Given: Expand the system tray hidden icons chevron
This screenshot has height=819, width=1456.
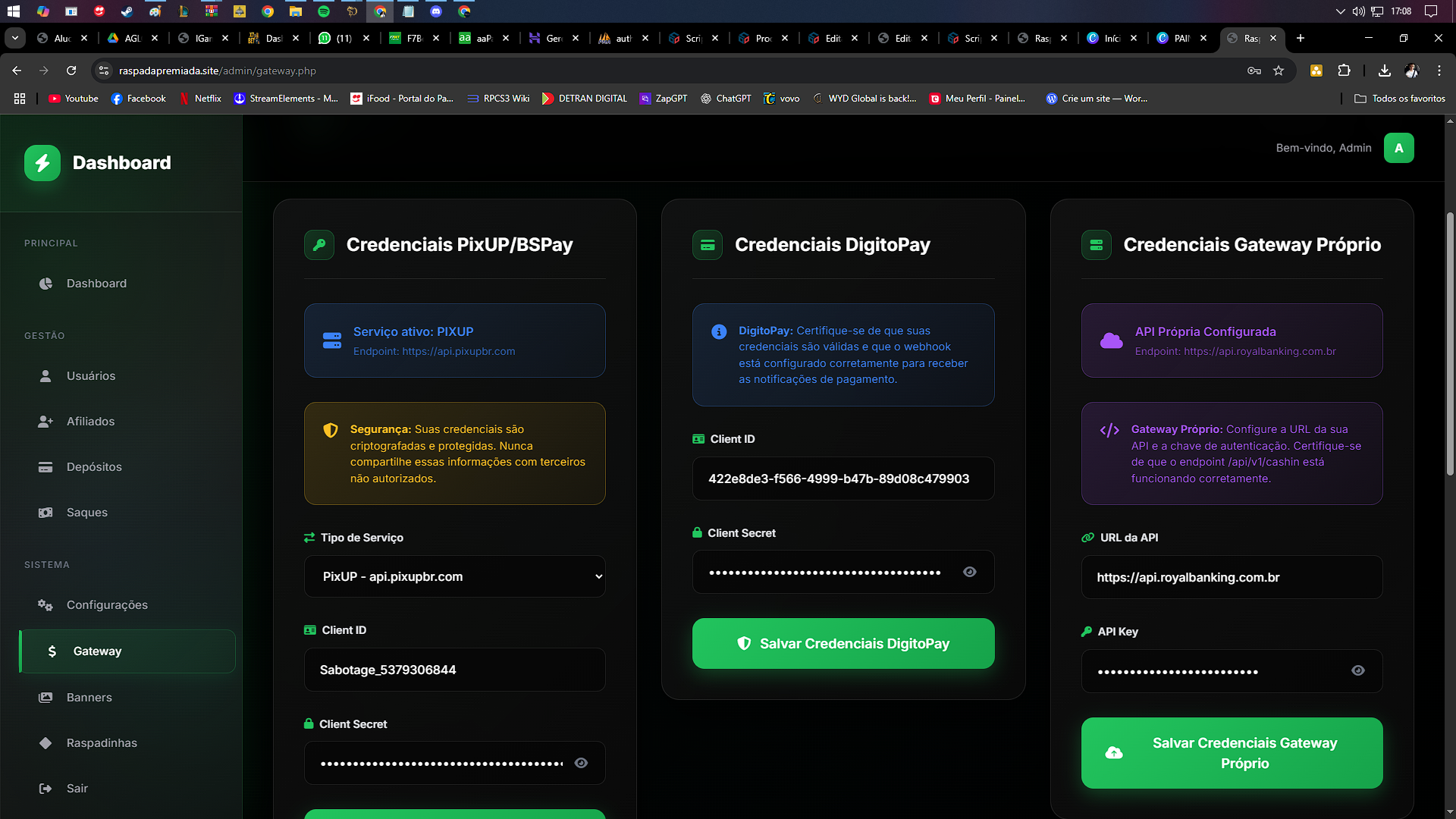Looking at the screenshot, I should point(1340,11).
